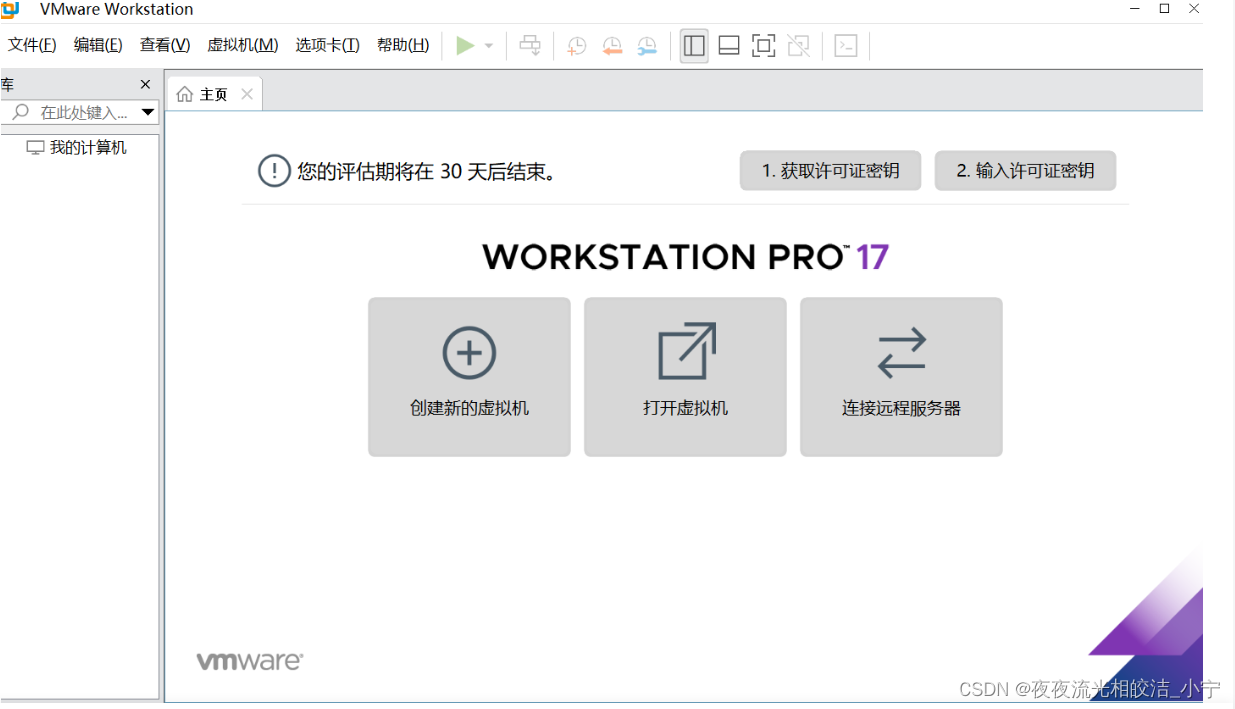This screenshot has height=709, width=1235.
Task: Close the 主页 tab with its X
Action: (x=247, y=94)
